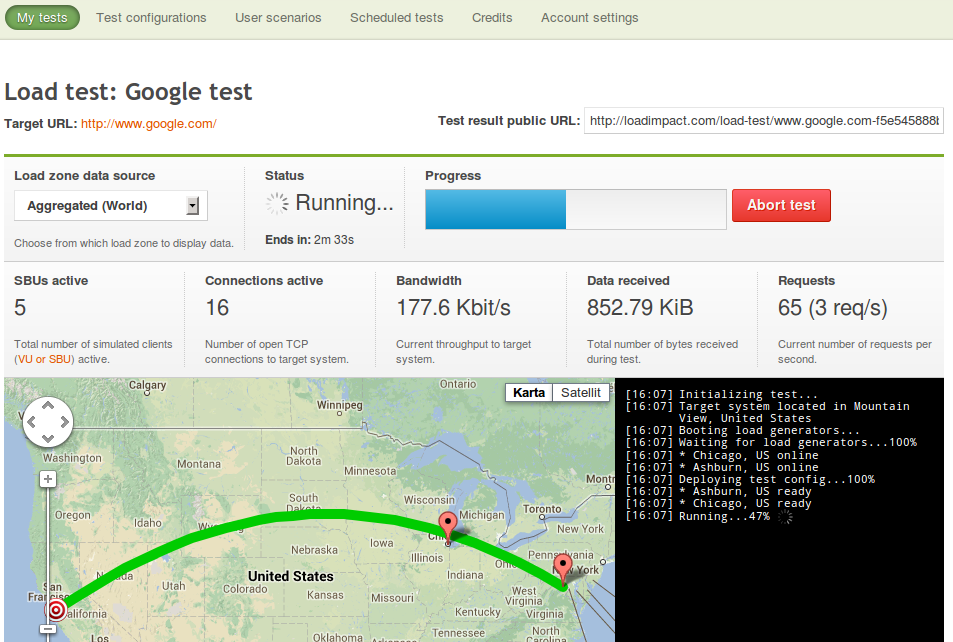Open the Credits tab
This screenshot has height=642, width=953.
[492, 18]
